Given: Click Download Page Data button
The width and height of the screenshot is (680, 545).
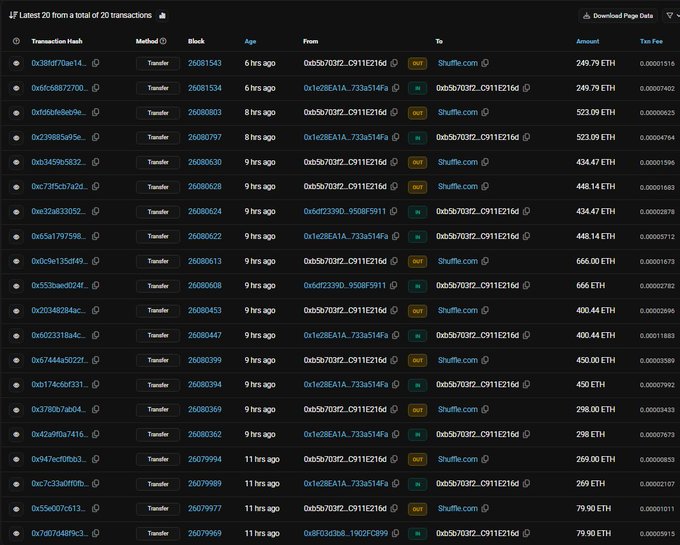Looking at the screenshot, I should point(618,16).
